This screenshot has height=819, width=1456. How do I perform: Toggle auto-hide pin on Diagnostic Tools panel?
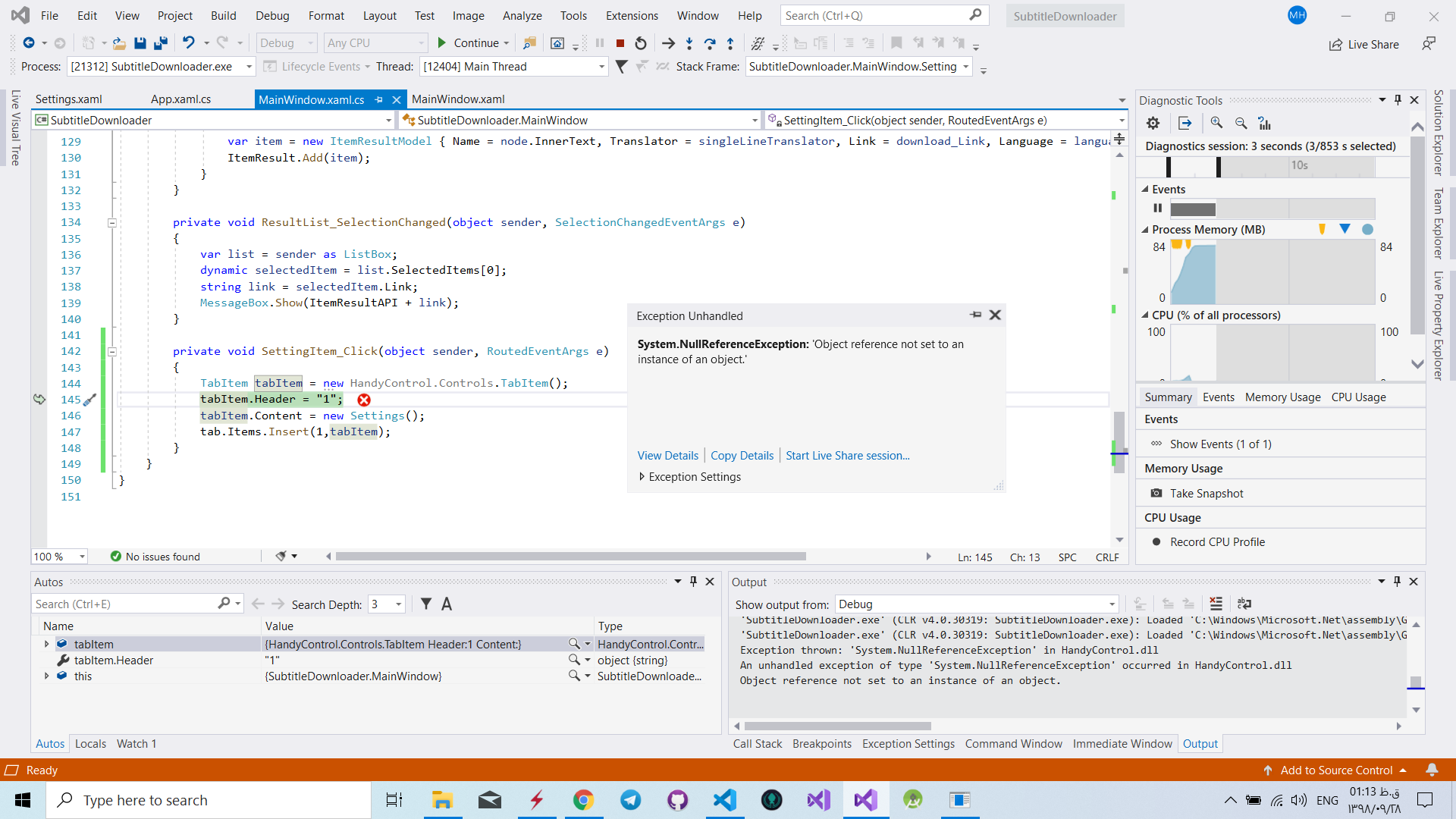click(1396, 99)
